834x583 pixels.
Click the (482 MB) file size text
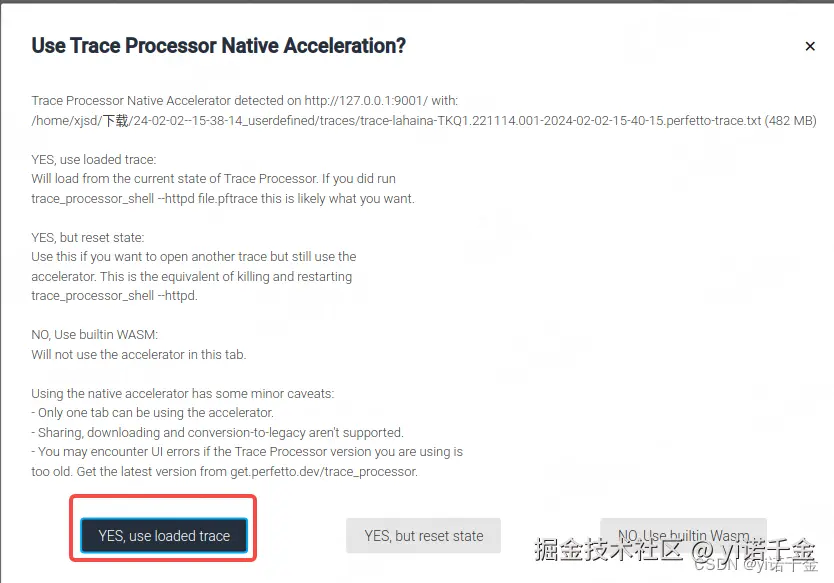pyautogui.click(x=790, y=121)
